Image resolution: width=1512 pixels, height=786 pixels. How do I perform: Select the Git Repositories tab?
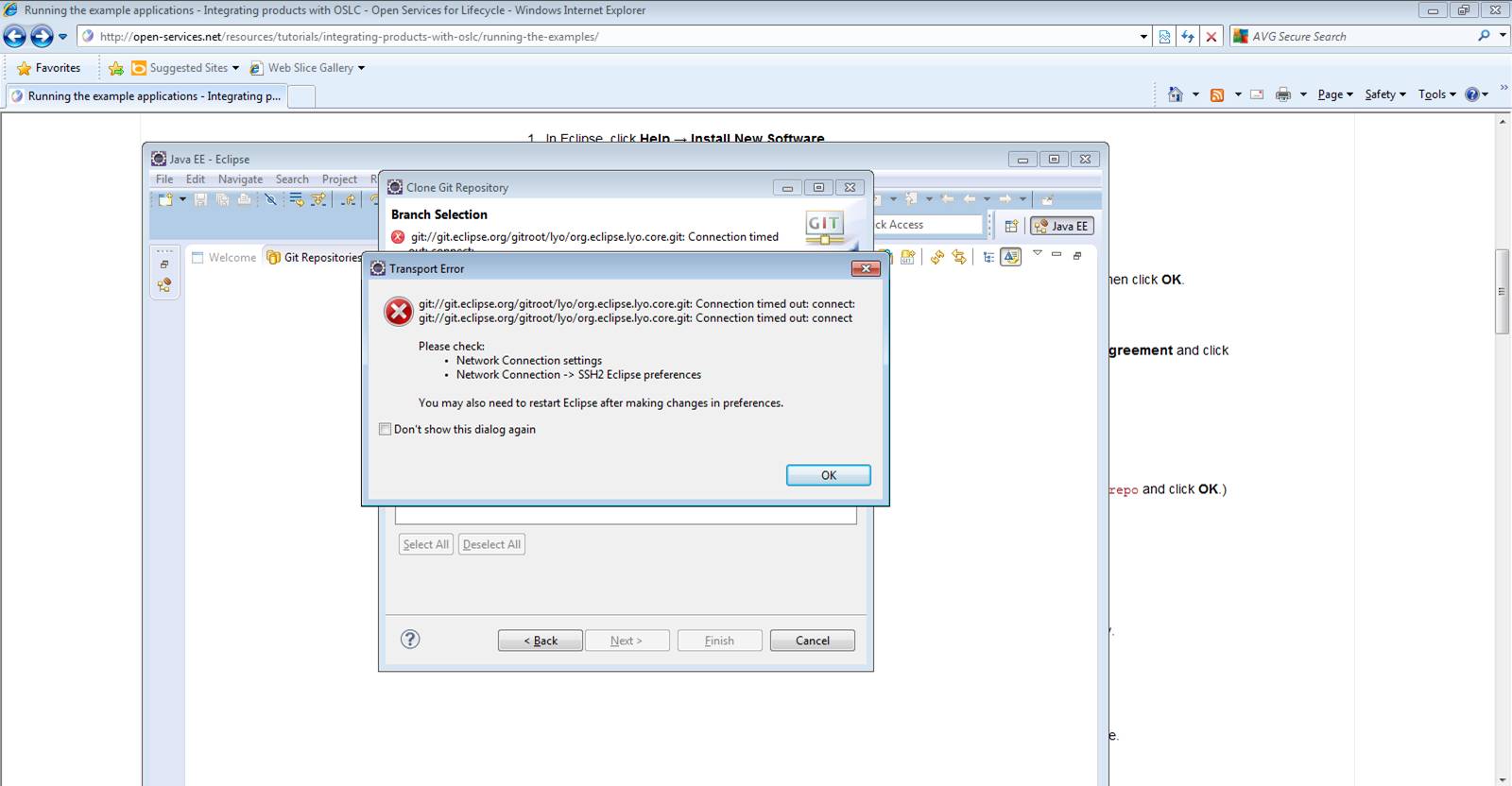[315, 258]
